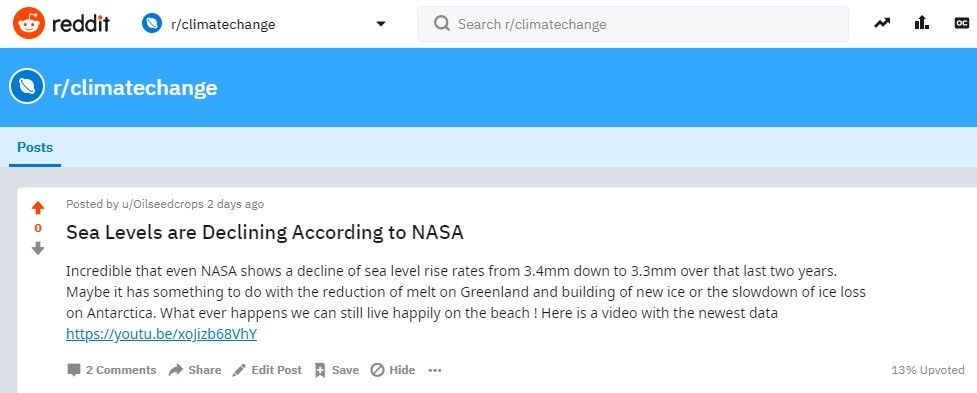Screen dimensions: 977x393
Task: Open the Popular trending arrow icon
Action: pyautogui.click(x=882, y=24)
